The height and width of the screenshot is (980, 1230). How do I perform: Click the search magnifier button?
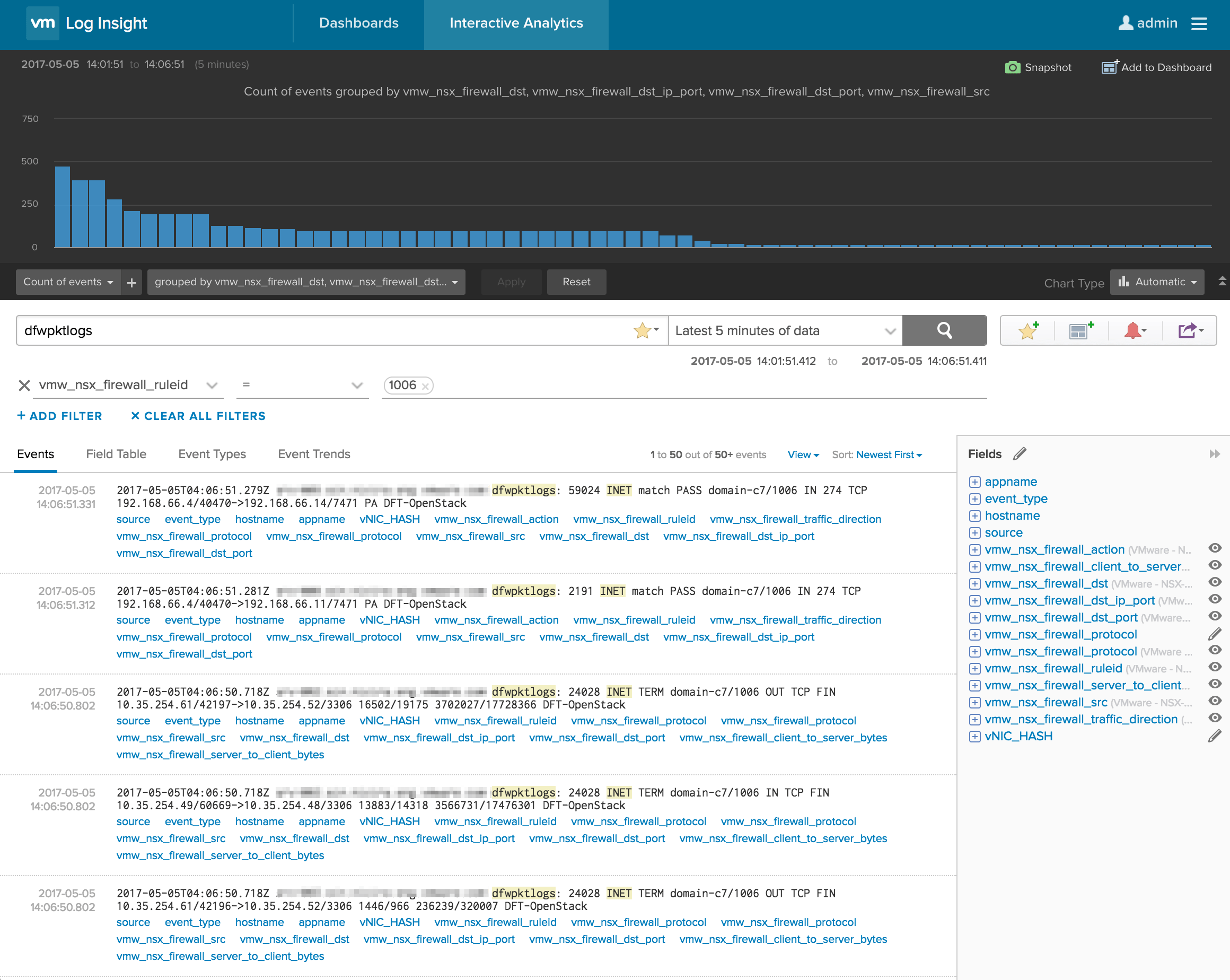pos(944,330)
